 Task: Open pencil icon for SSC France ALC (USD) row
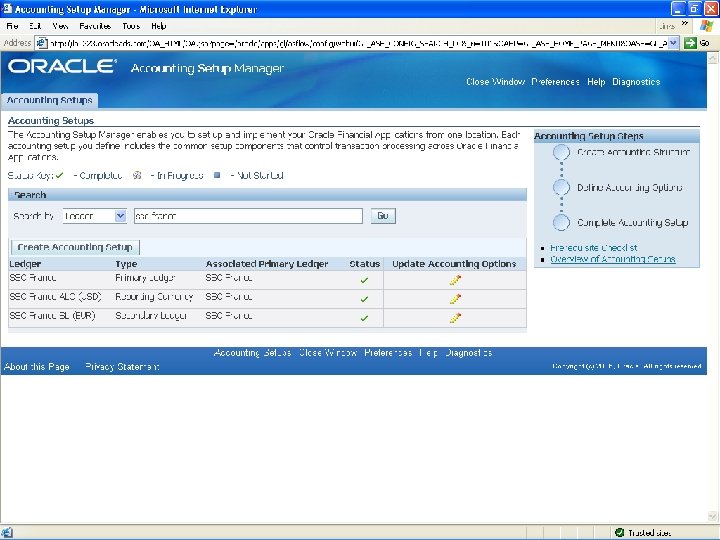(x=455, y=299)
